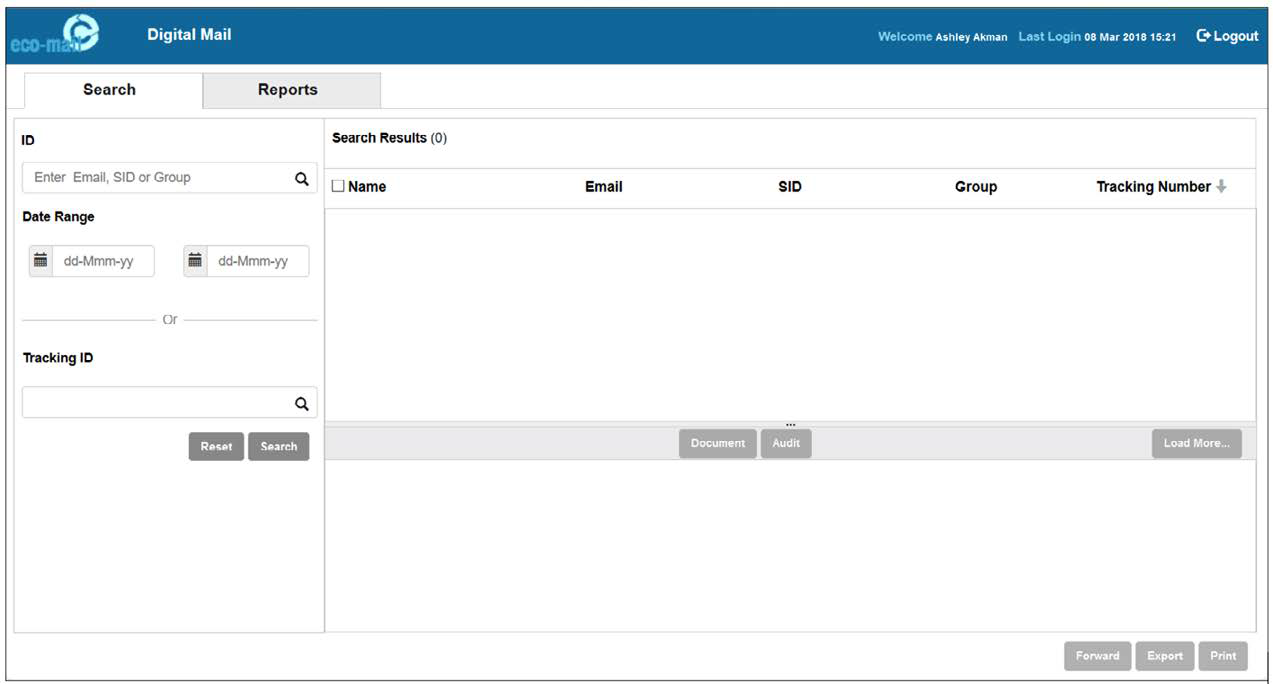Toggle the select-all checkbox beside Name
Image resolution: width=1273 pixels, height=684 pixels.
tap(338, 186)
